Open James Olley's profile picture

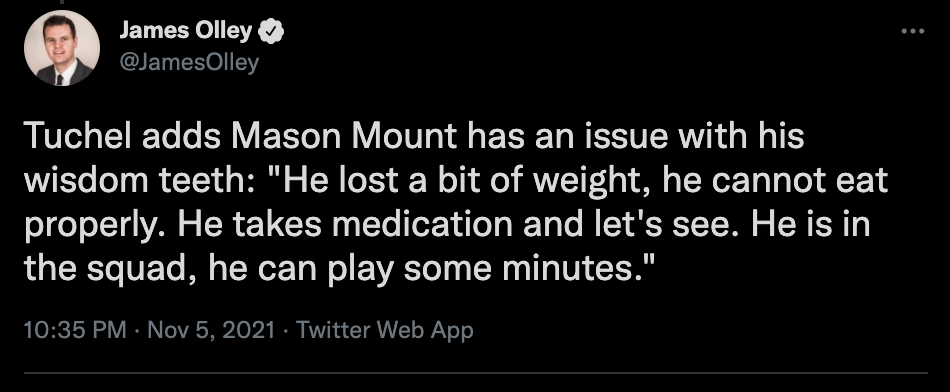(62, 48)
